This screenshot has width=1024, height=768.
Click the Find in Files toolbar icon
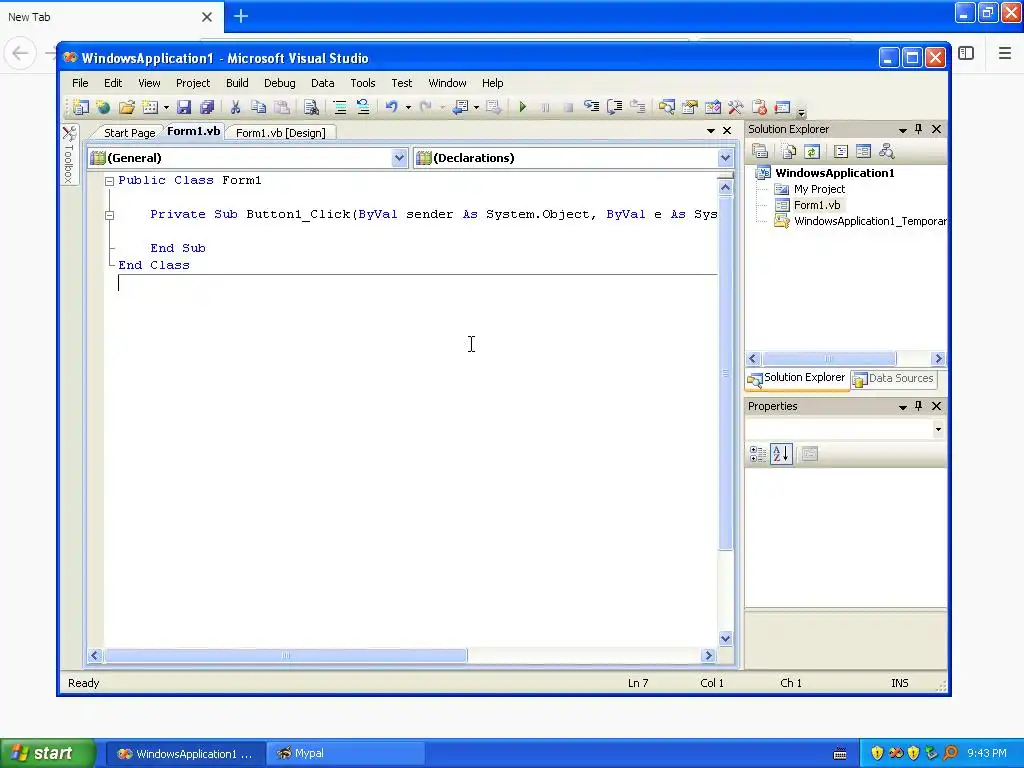point(311,107)
